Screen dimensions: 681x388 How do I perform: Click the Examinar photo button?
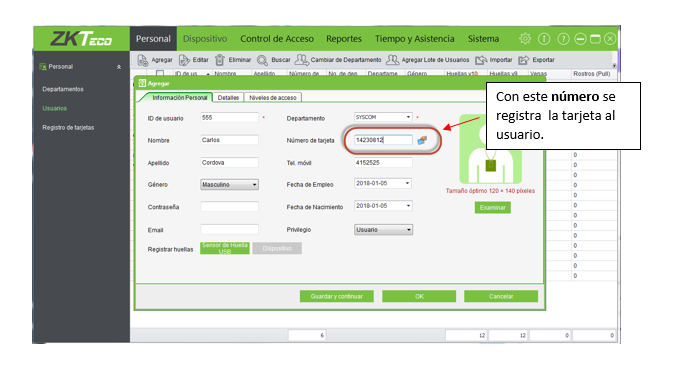[x=493, y=208]
